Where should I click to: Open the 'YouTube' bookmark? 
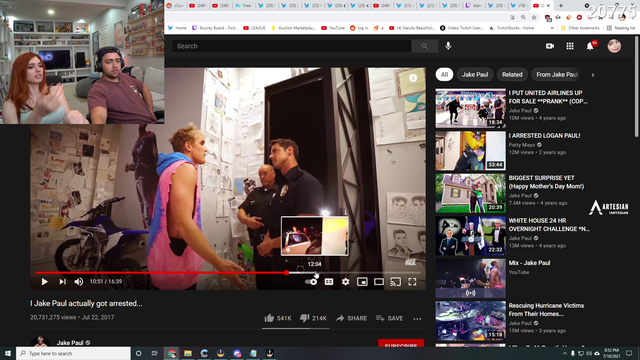(x=333, y=28)
